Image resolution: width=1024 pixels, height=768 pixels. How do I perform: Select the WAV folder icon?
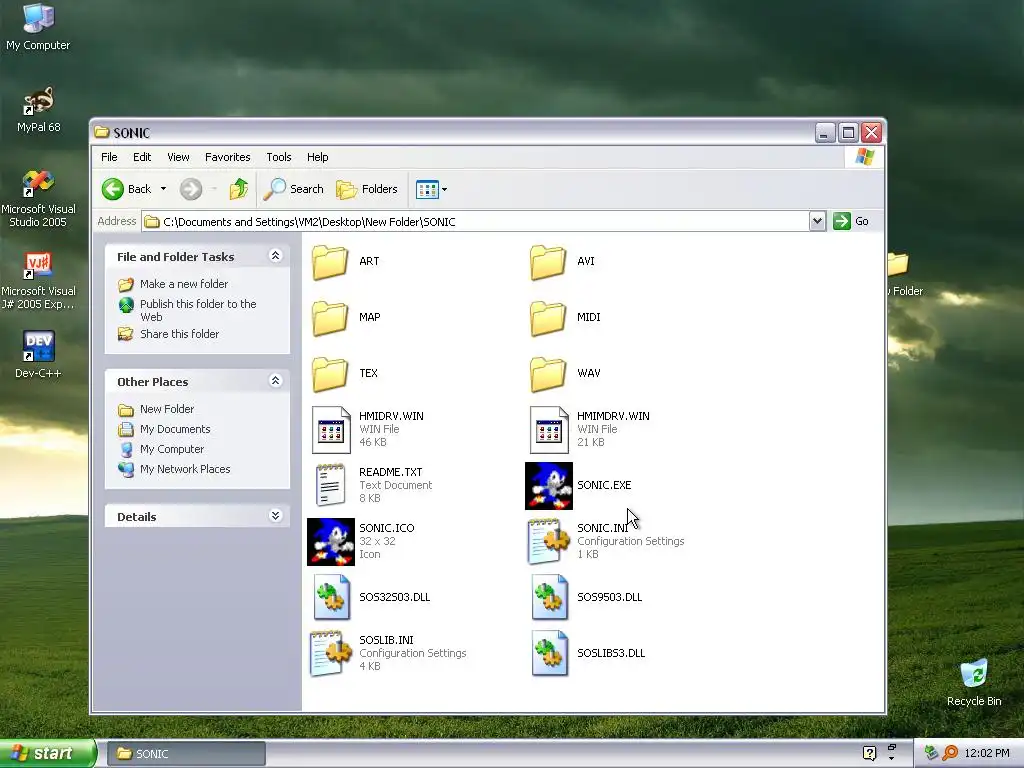(547, 374)
